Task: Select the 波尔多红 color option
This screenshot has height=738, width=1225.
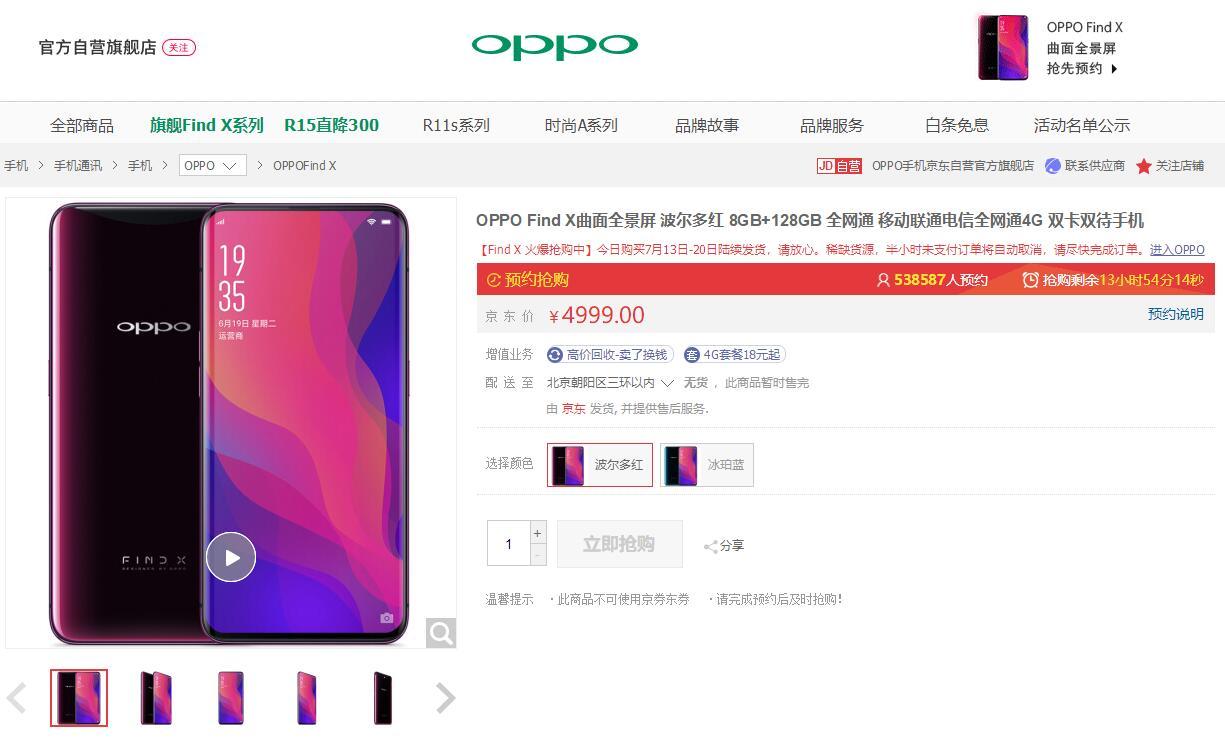Action: 600,465
